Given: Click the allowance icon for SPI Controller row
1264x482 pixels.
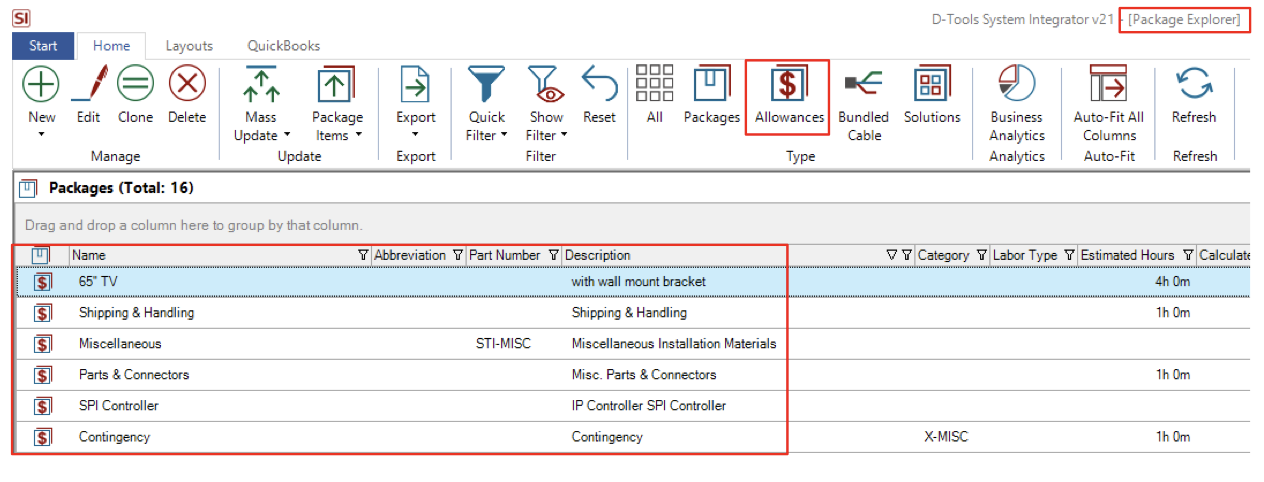Looking at the screenshot, I should tap(43, 406).
